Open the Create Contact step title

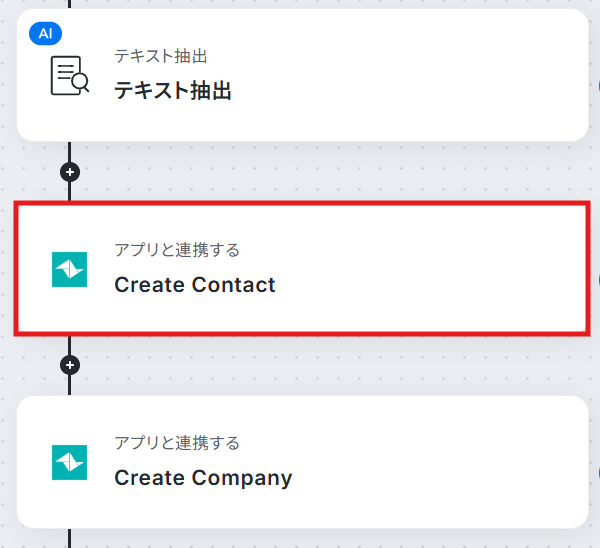pyautogui.click(x=194, y=285)
